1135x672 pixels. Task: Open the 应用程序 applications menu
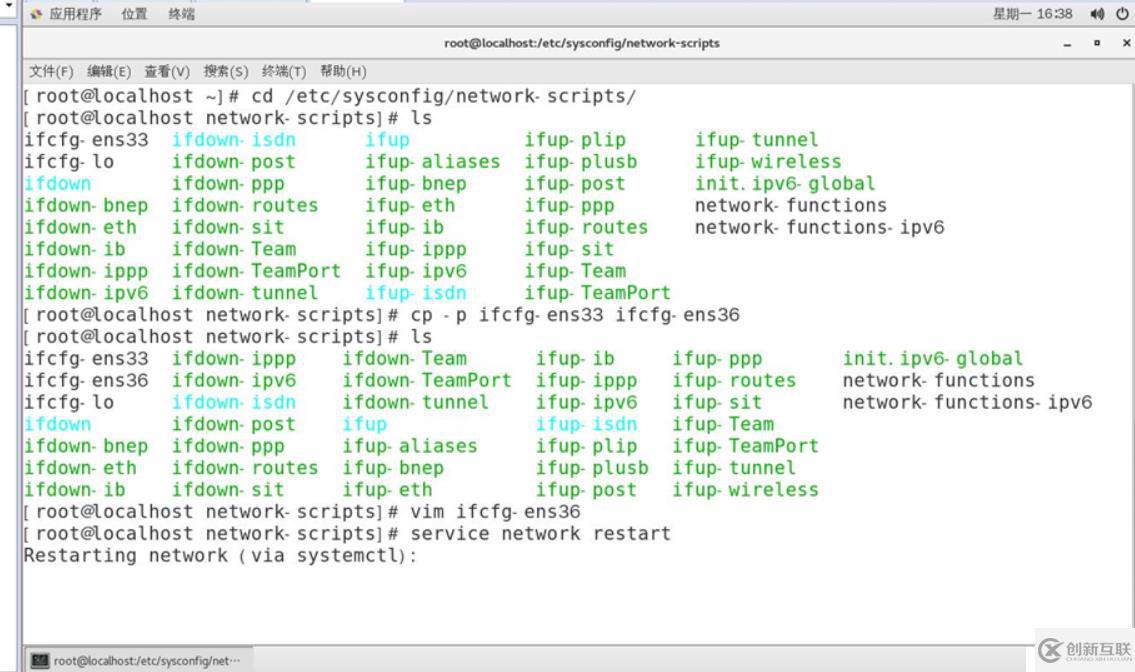tap(75, 14)
